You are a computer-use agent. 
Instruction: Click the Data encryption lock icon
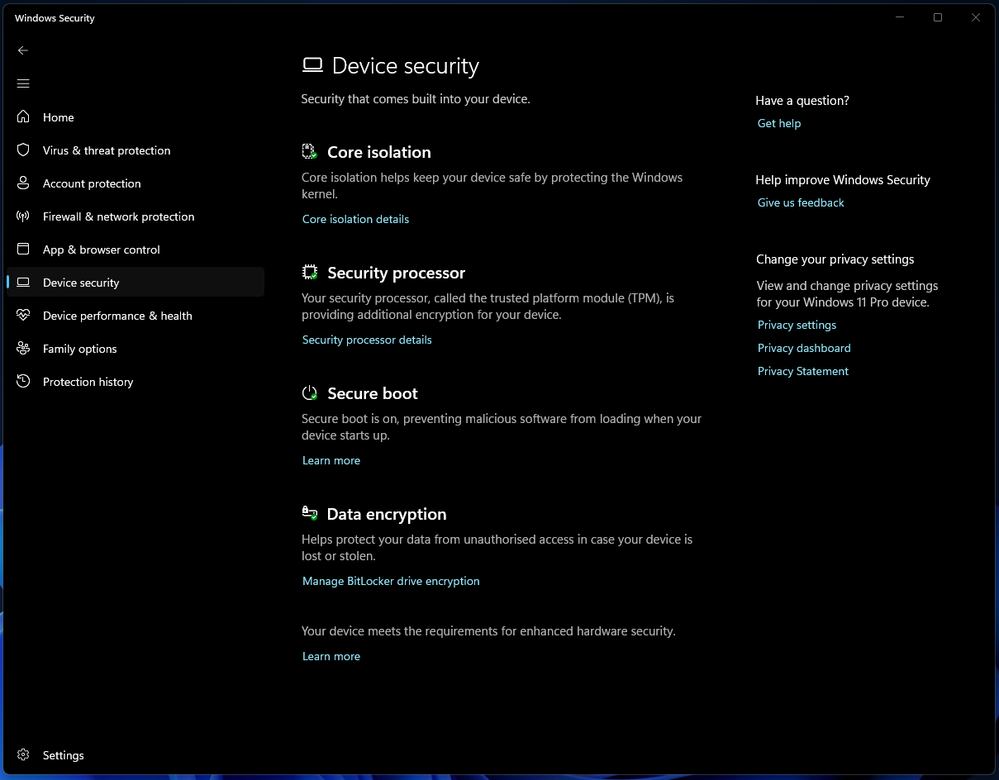tap(310, 513)
